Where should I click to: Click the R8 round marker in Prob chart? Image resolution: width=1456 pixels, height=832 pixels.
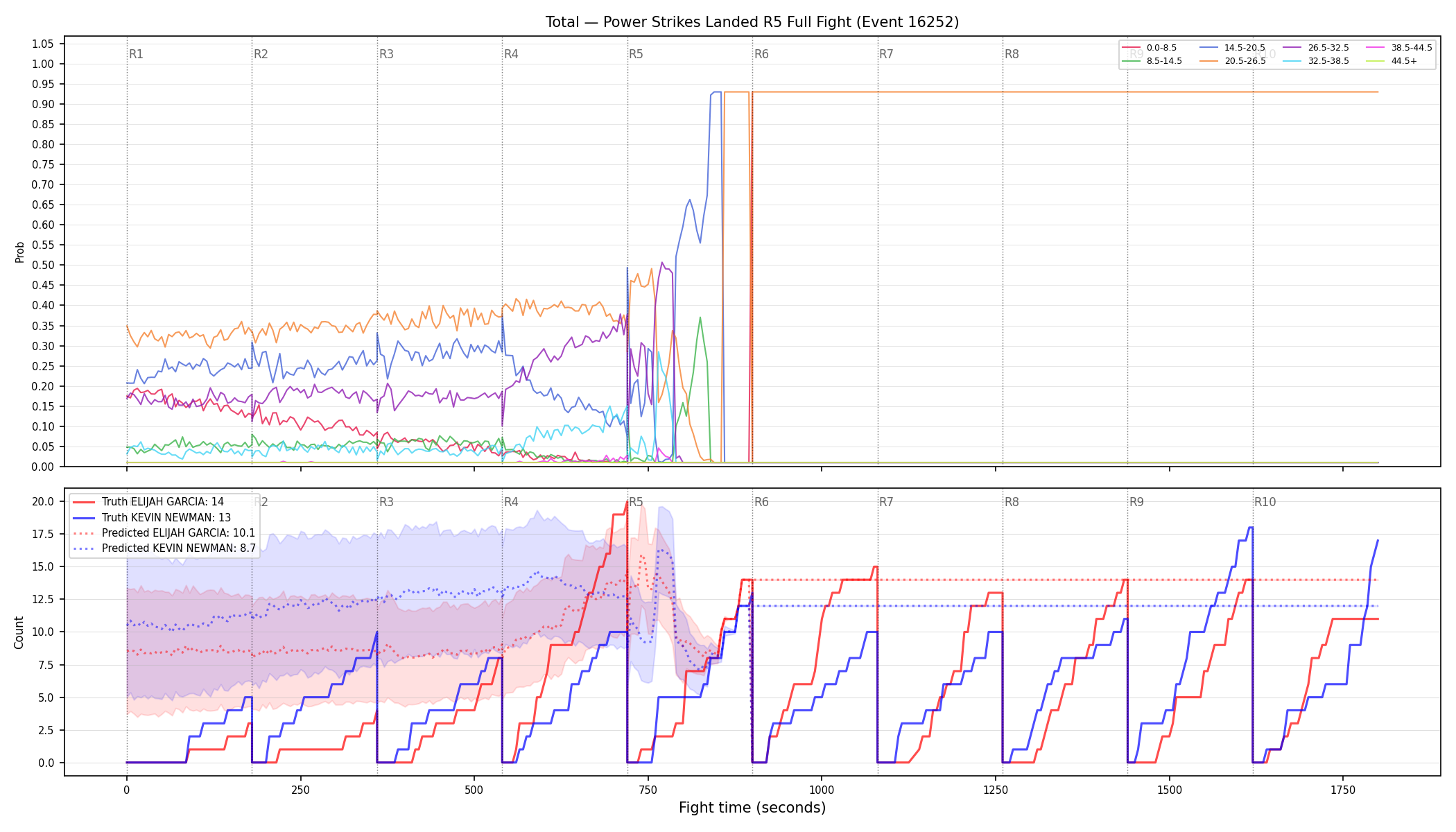click(1012, 54)
